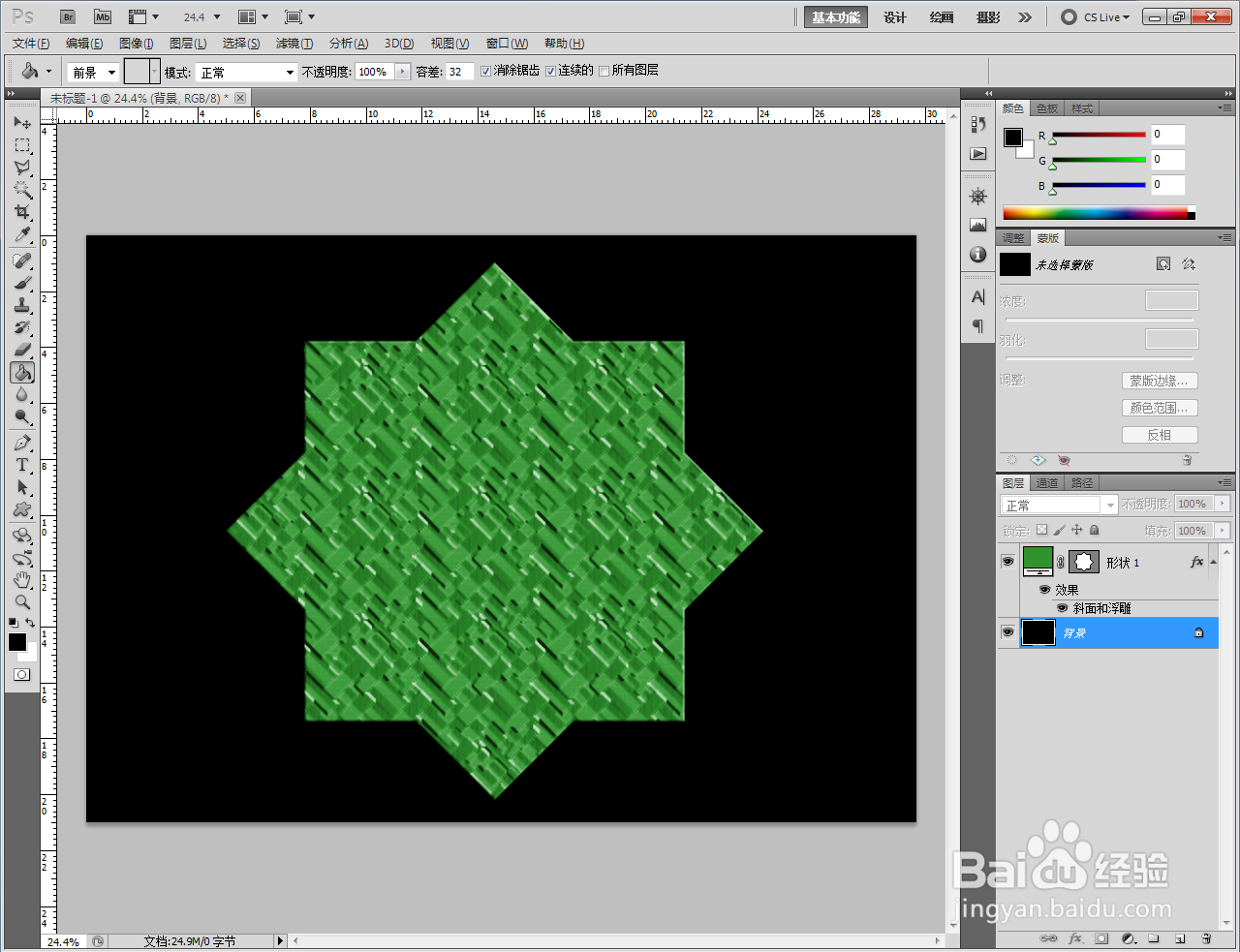Select the Rectangular Marquee tool

(x=22, y=145)
